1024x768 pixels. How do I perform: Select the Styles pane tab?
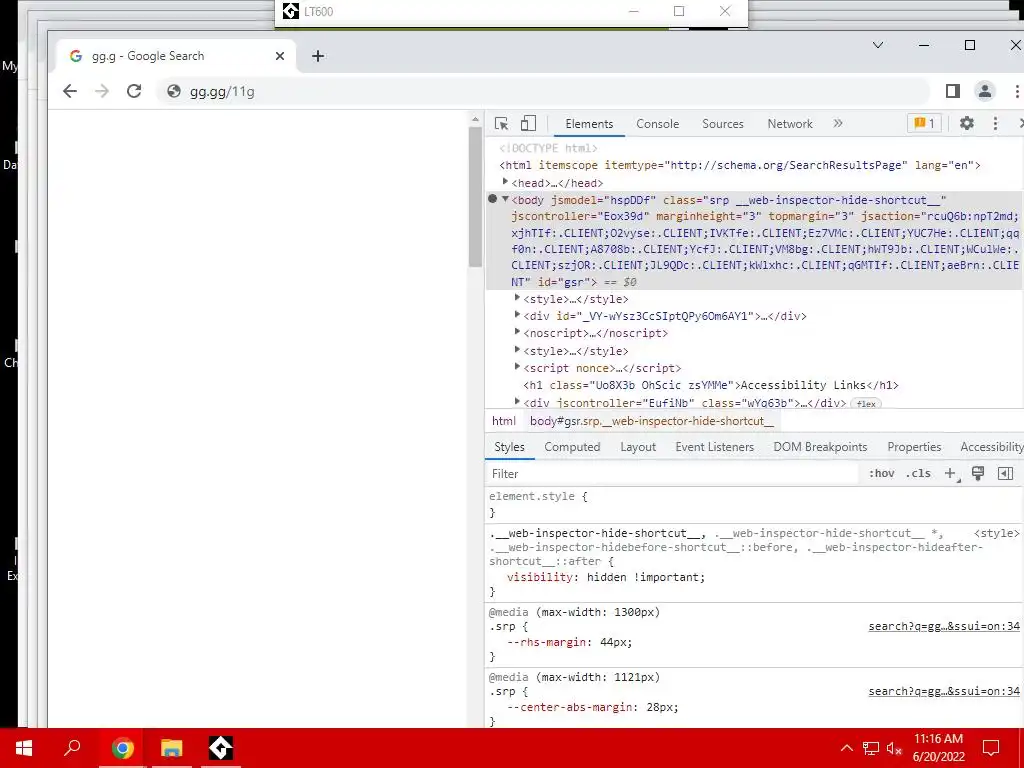click(509, 447)
